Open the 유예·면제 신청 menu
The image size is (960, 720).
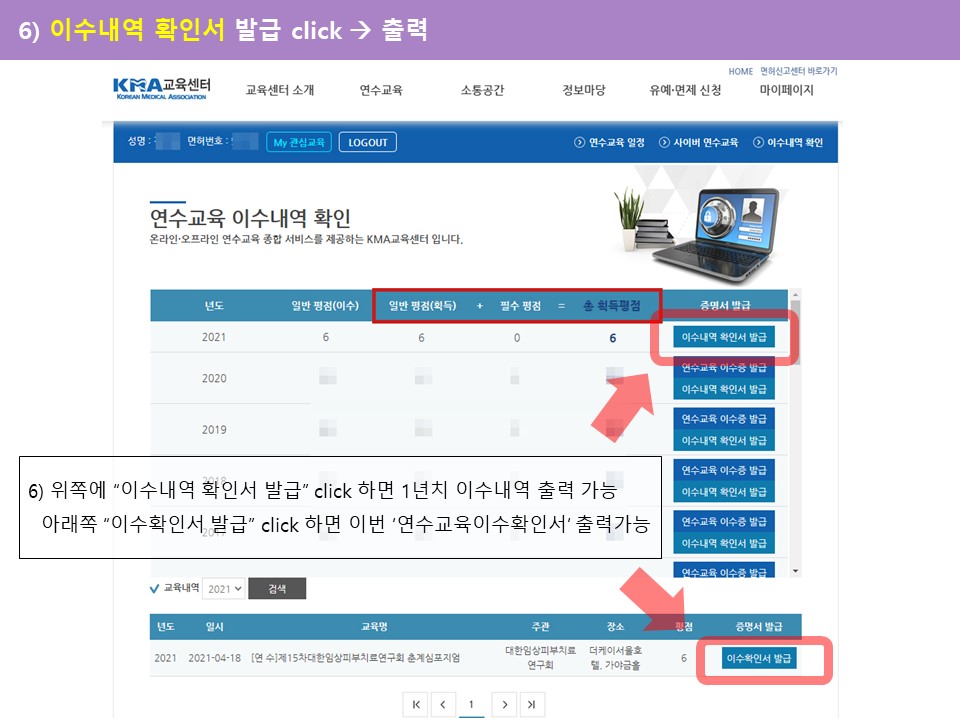pos(685,90)
